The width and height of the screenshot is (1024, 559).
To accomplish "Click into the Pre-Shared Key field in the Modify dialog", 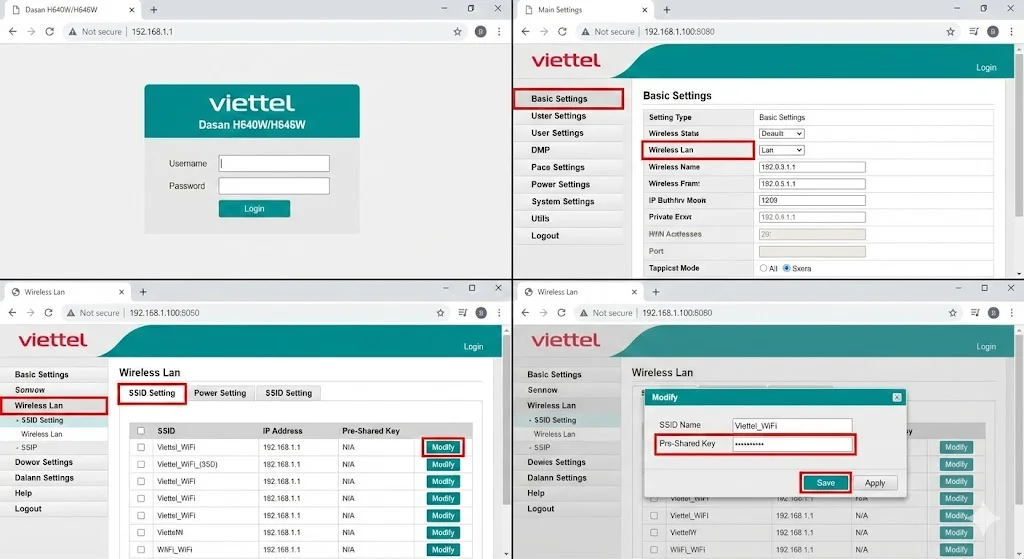I will 792,444.
